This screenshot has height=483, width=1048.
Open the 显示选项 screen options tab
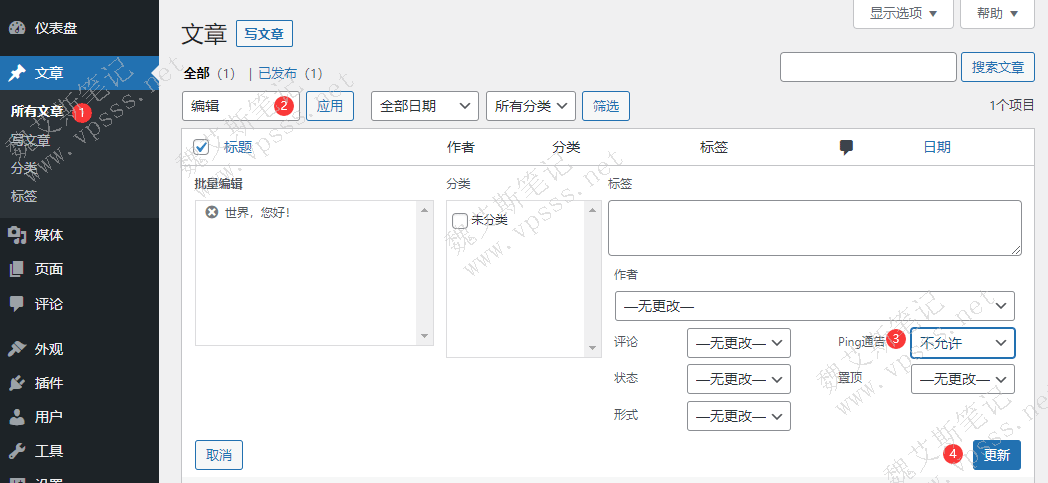click(903, 14)
